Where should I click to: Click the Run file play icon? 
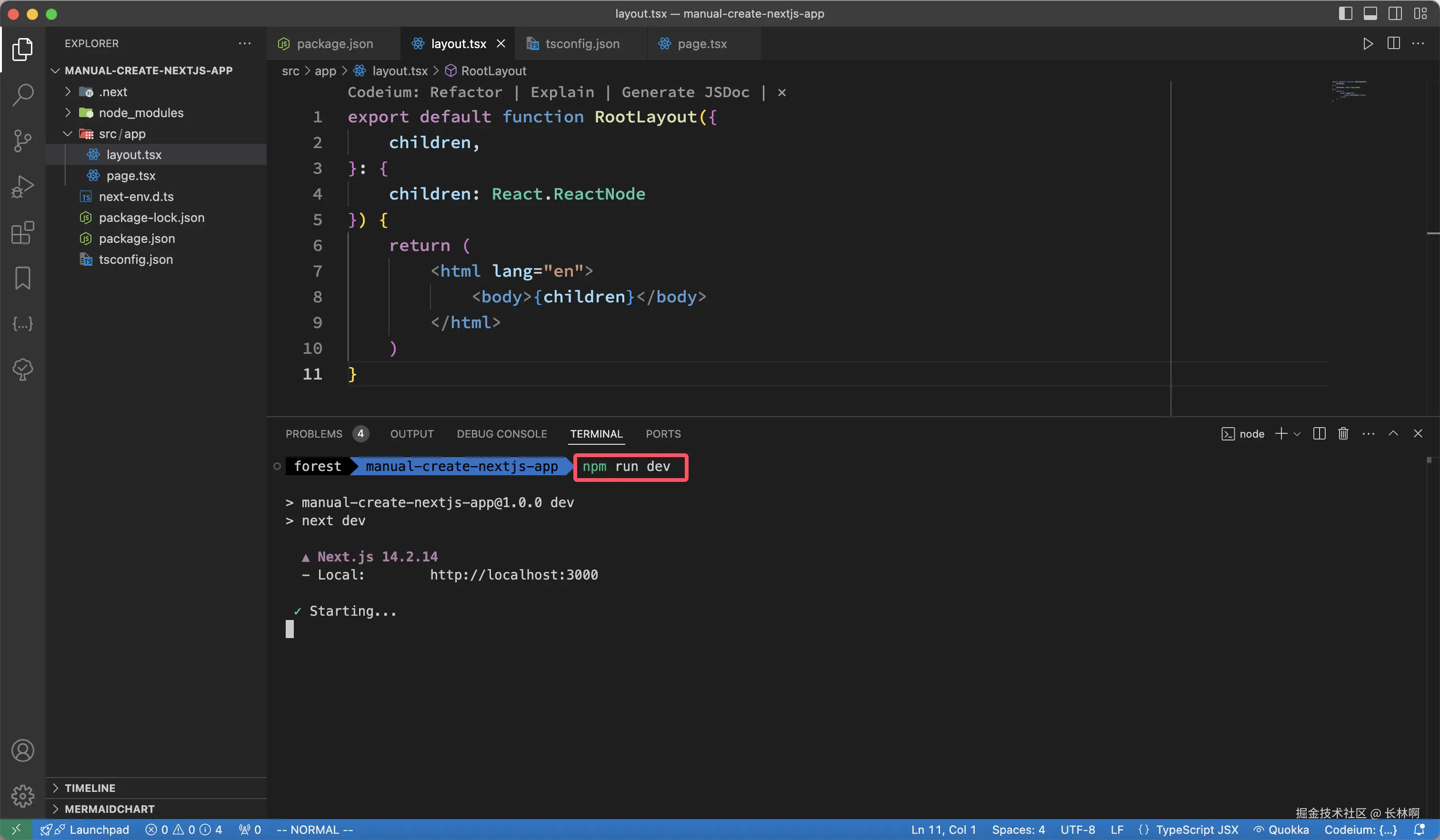tap(1368, 44)
